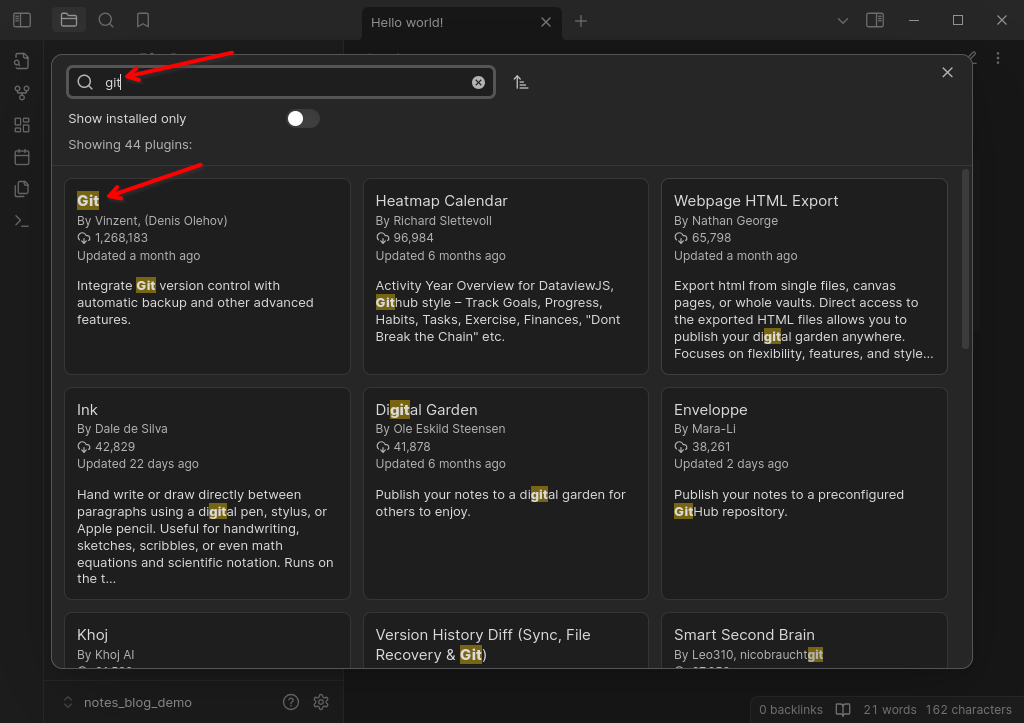Image resolution: width=1024 pixels, height=723 pixels.
Task: Open command palette terminal icon
Action: click(x=22, y=221)
